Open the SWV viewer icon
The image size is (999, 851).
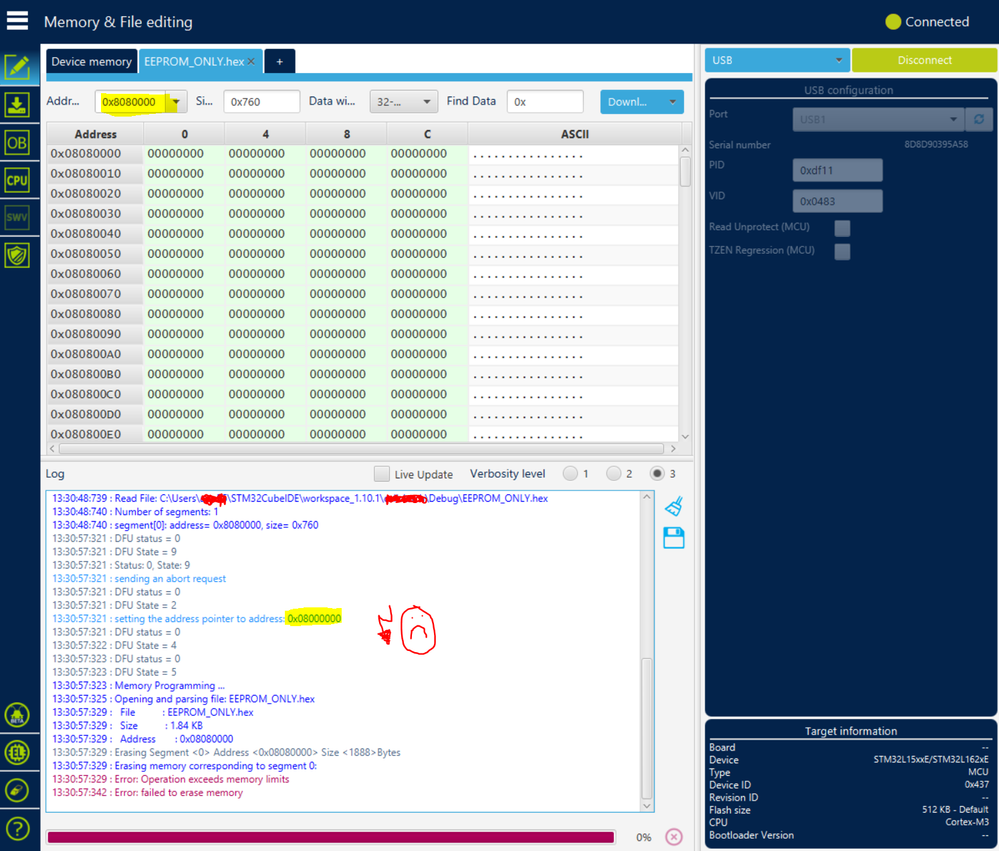pos(17,218)
